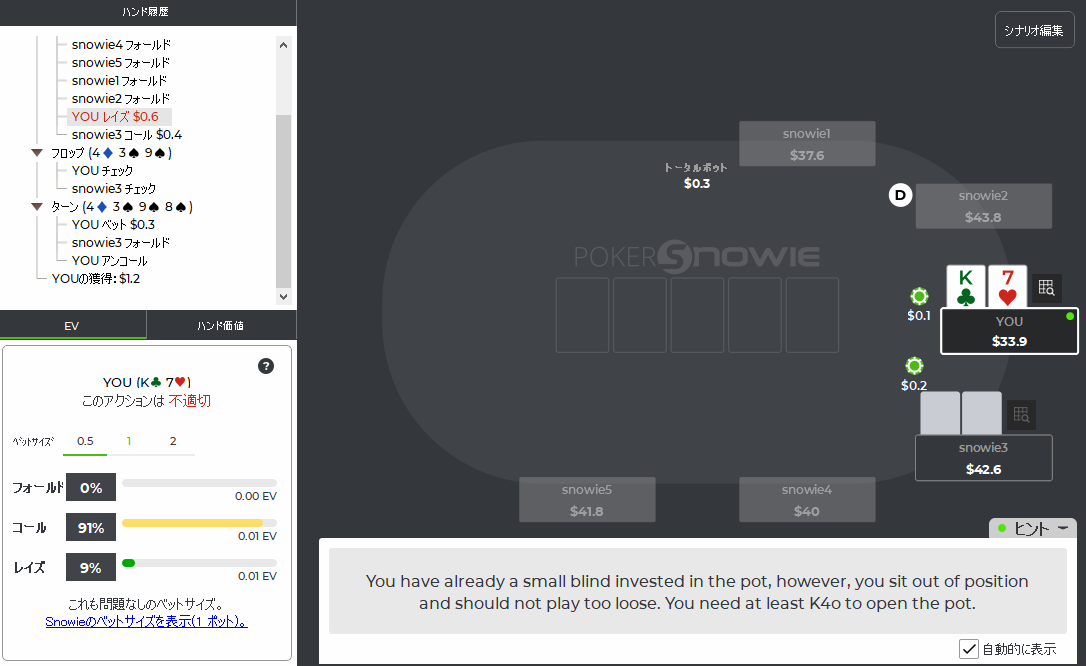This screenshot has width=1086, height=666.
Task: Open YOU's hand range grid icon
Action: [x=1047, y=287]
